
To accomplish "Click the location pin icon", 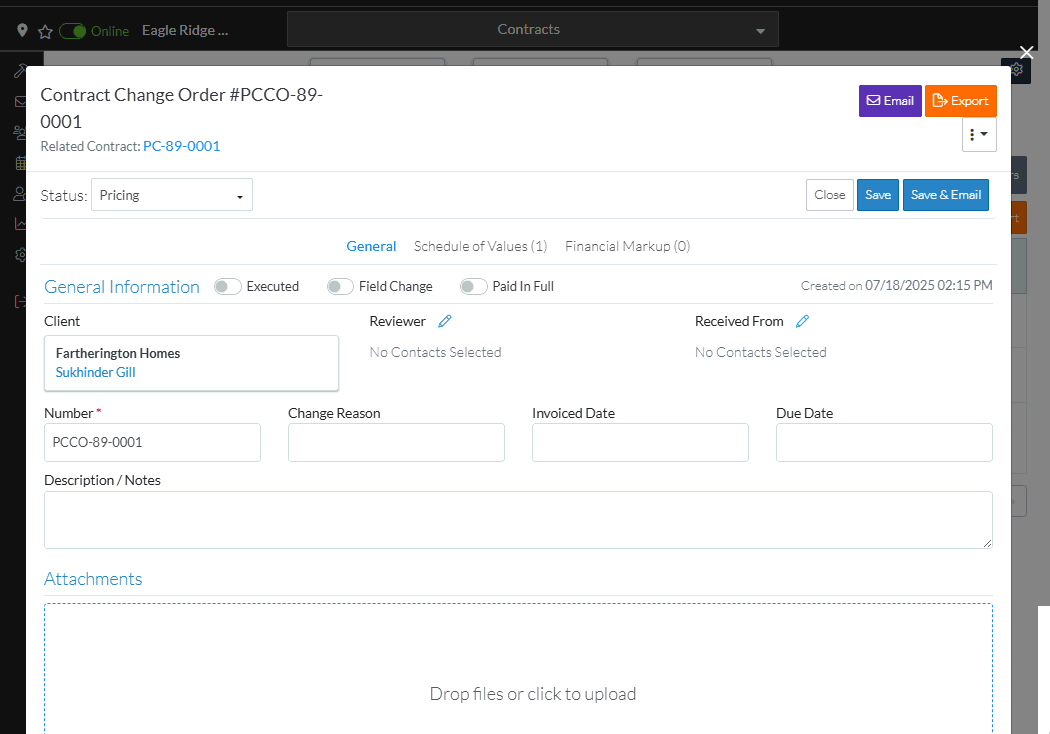I will pyautogui.click(x=22, y=31).
